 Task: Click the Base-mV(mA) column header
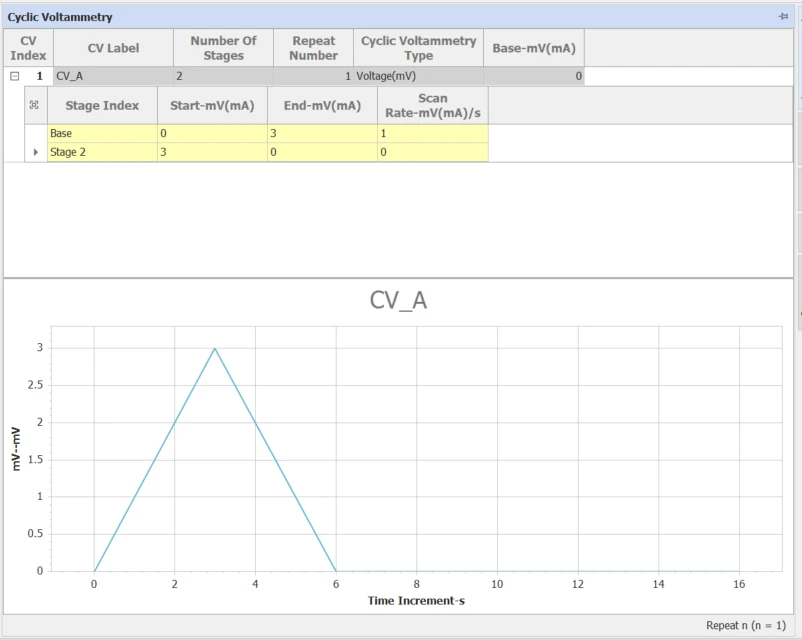pyautogui.click(x=534, y=48)
